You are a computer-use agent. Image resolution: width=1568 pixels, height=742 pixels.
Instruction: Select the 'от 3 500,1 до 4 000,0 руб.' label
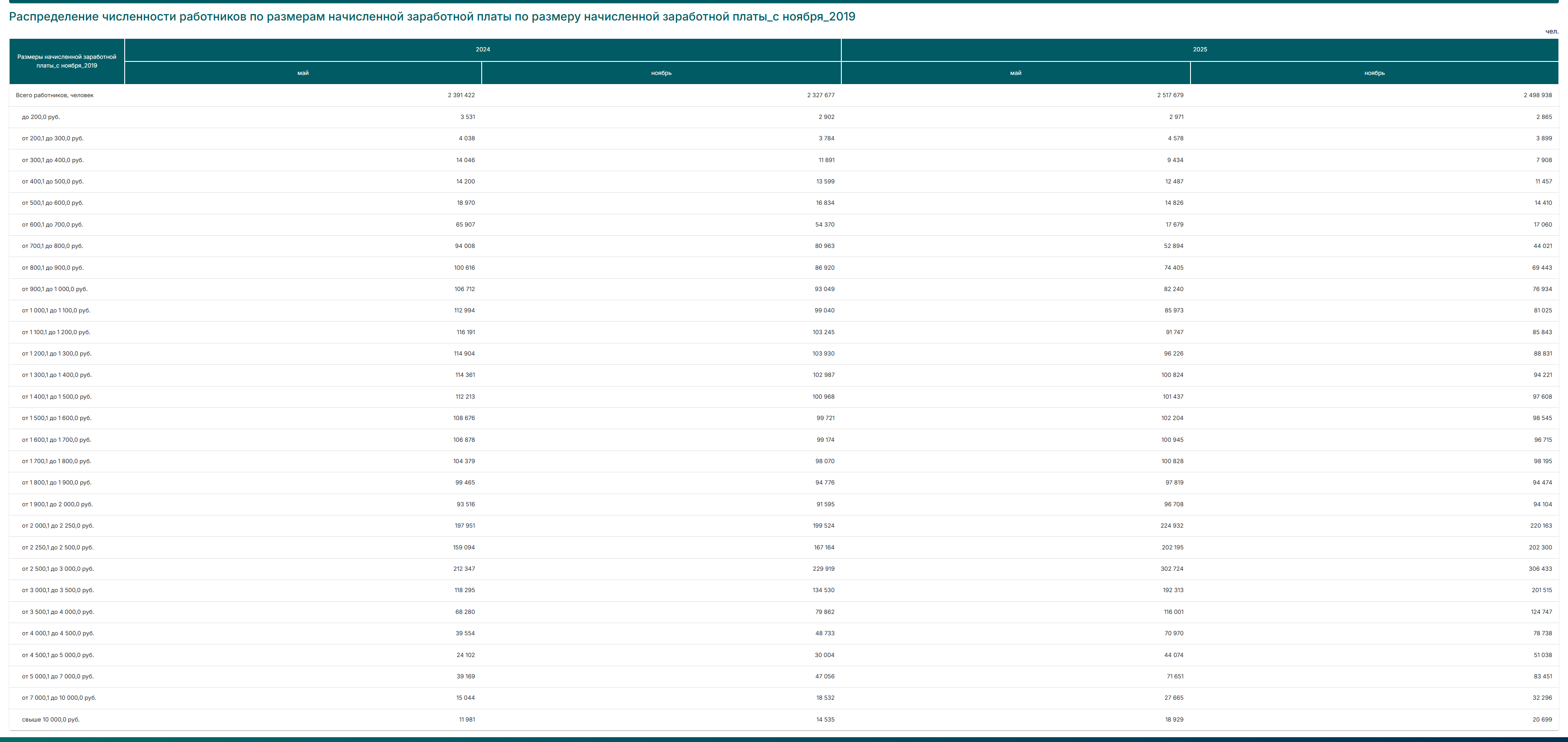coord(58,612)
